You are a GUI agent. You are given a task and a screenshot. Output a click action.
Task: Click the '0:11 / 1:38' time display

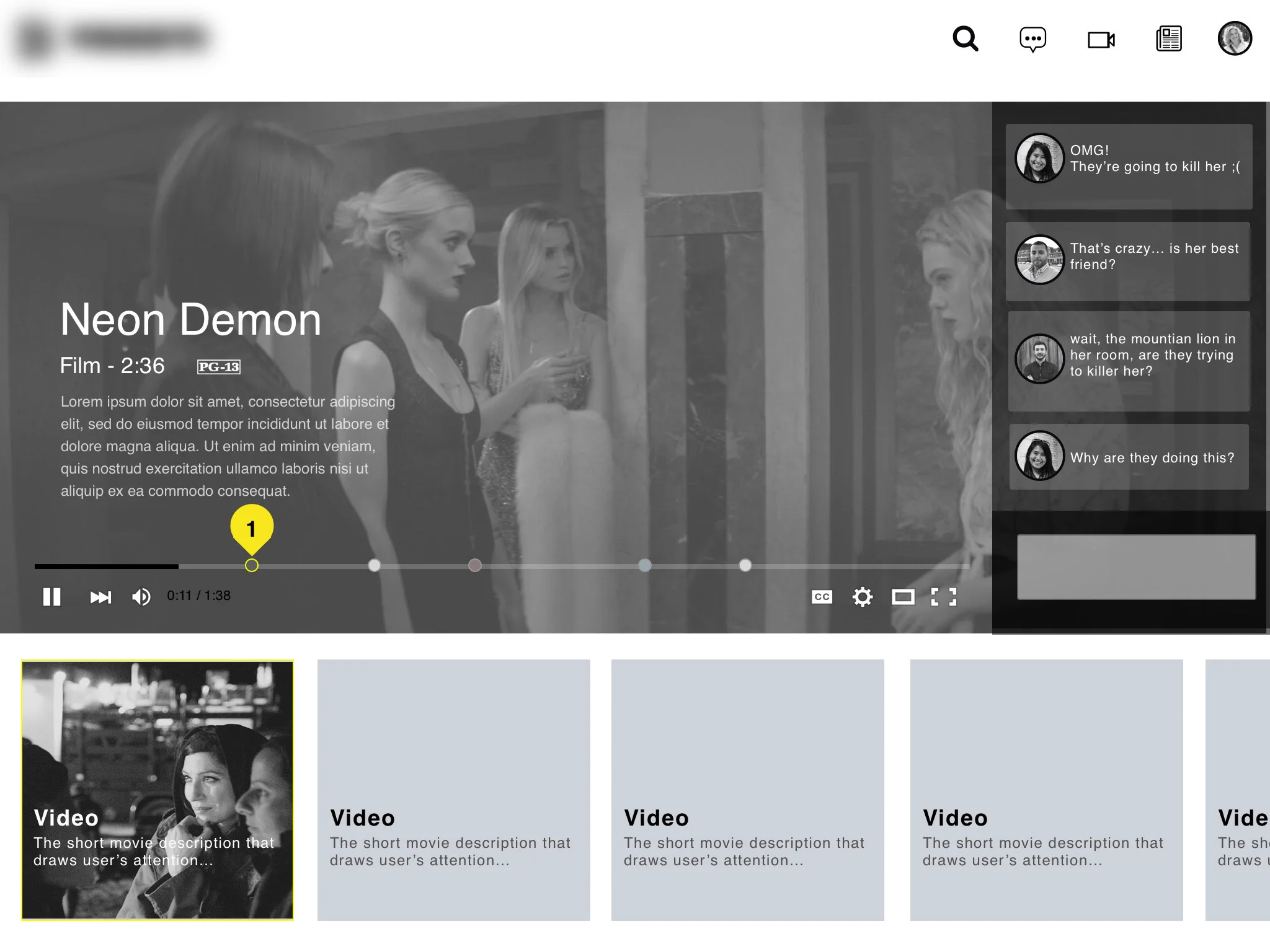pos(198,596)
